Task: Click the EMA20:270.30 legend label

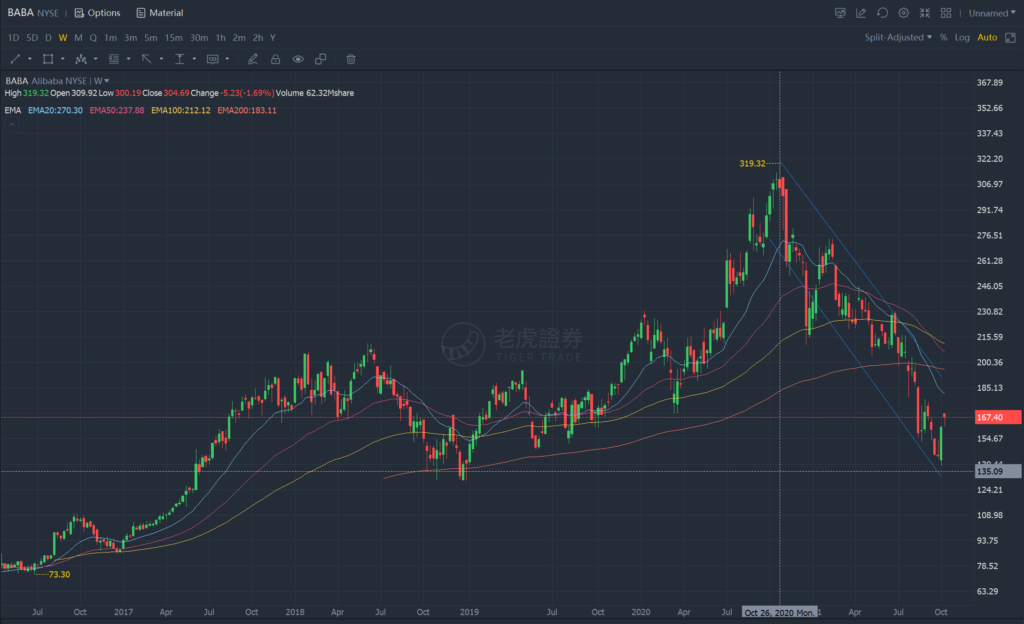Action: tap(55, 110)
